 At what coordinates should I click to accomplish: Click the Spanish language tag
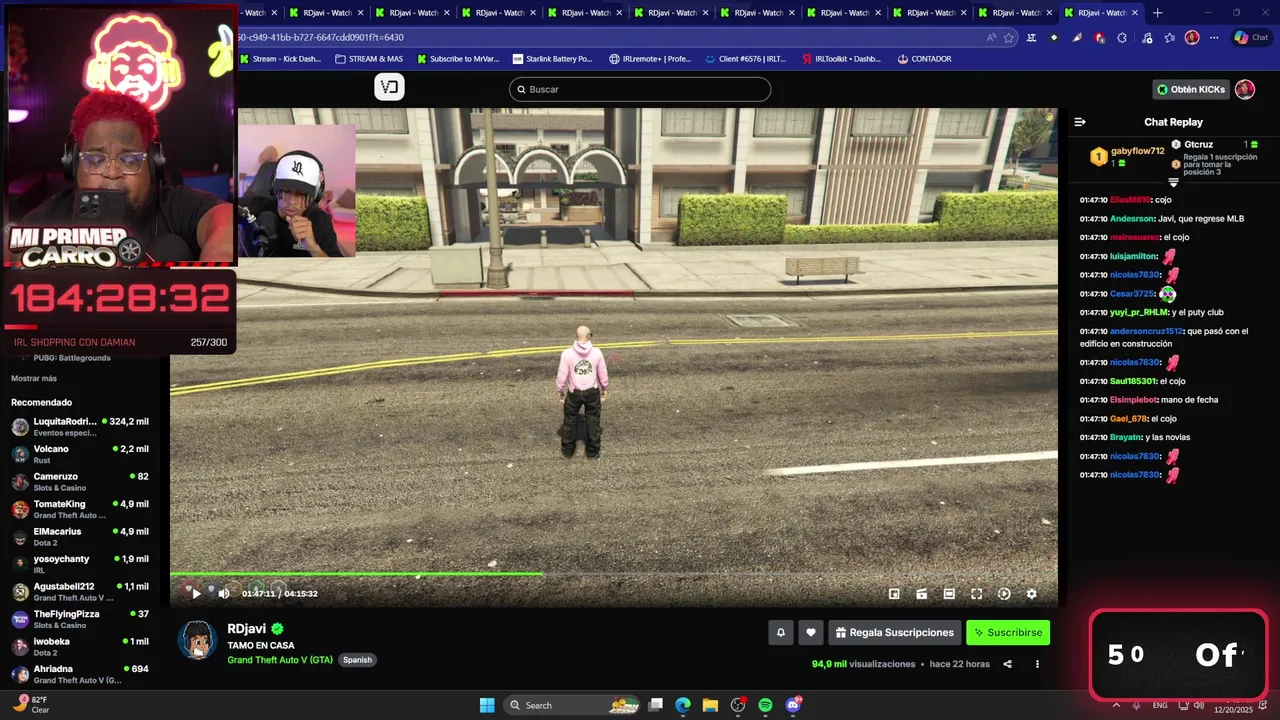click(357, 660)
